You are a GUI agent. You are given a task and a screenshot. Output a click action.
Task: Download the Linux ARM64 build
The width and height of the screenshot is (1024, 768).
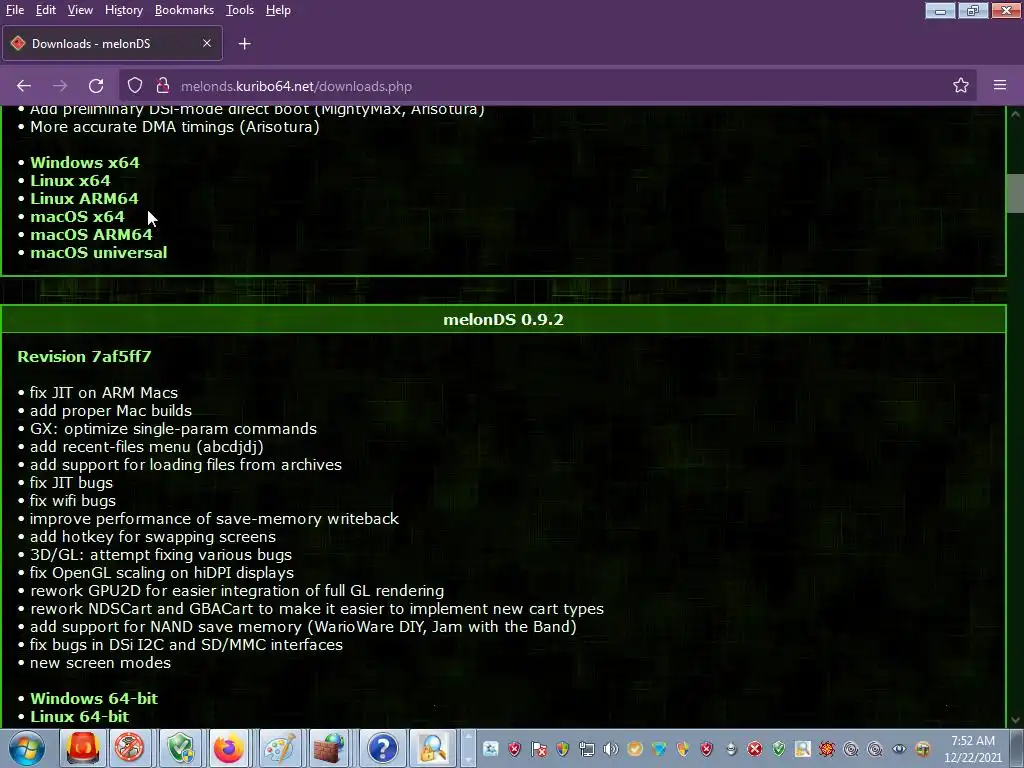(x=84, y=199)
